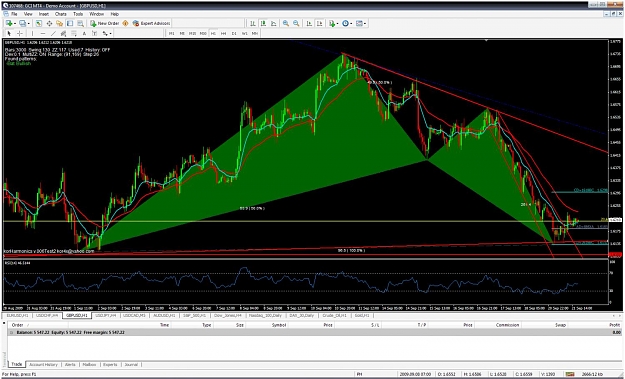Toggle the Expert Advisors button
The width and height of the screenshot is (625, 379).
[x=151, y=24]
